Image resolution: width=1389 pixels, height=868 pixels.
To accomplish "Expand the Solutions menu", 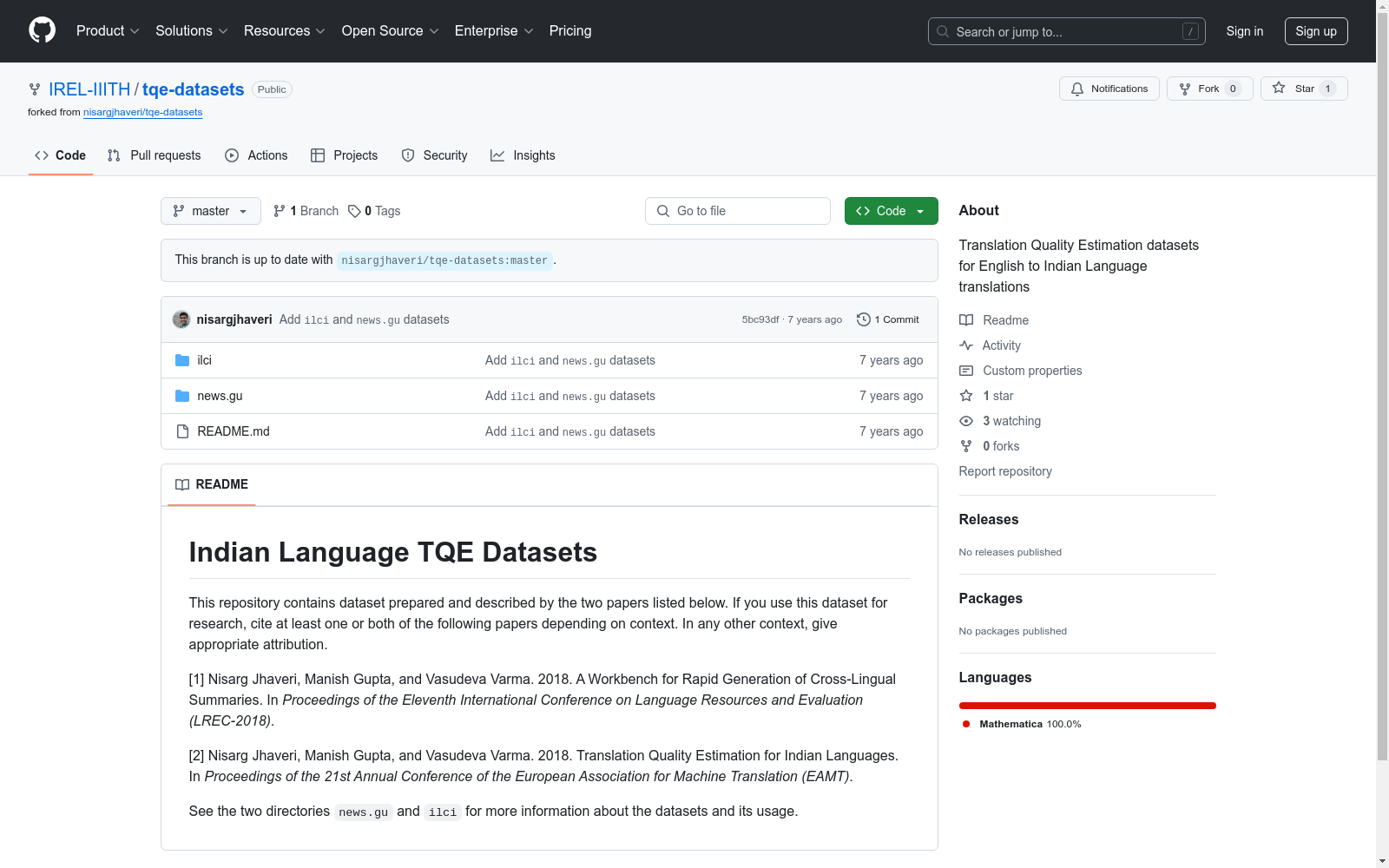I will coord(192,31).
